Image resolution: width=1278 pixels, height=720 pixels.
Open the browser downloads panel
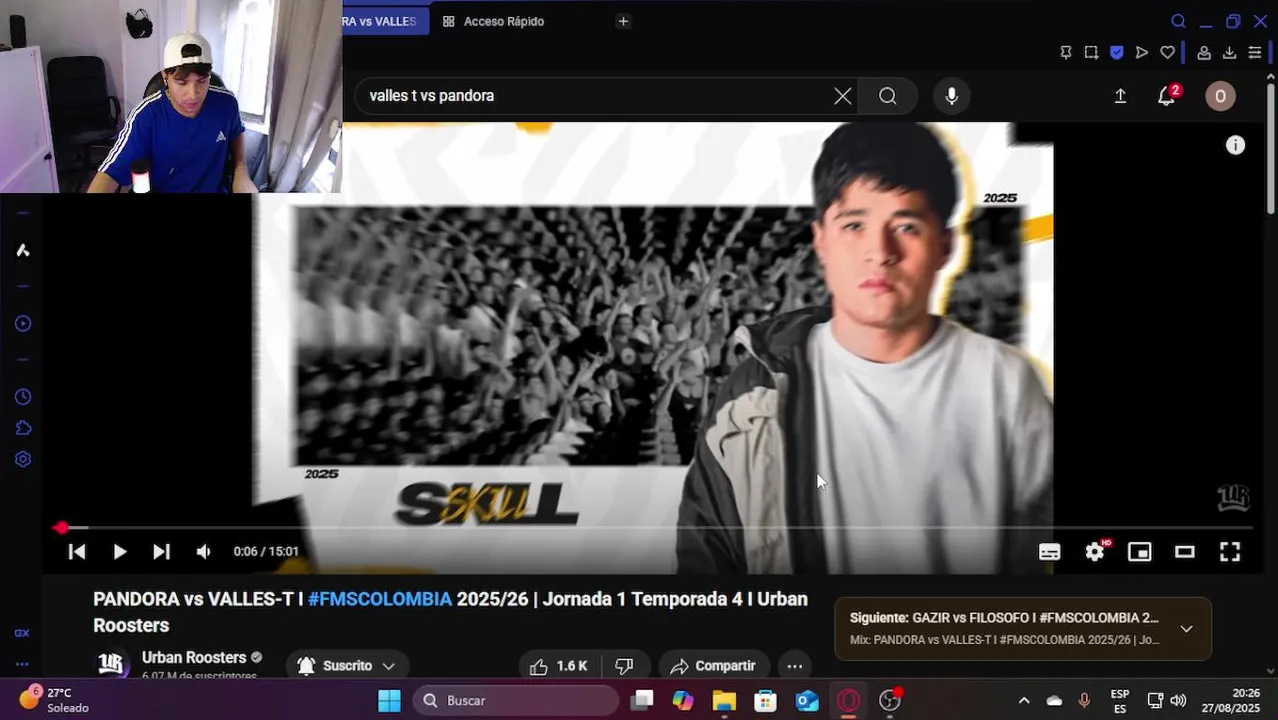pyautogui.click(x=1229, y=53)
